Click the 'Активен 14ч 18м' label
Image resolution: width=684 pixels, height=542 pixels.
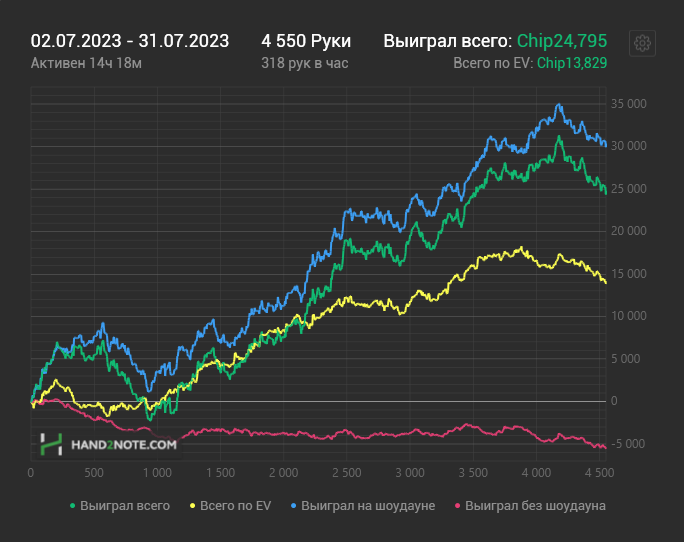86,63
